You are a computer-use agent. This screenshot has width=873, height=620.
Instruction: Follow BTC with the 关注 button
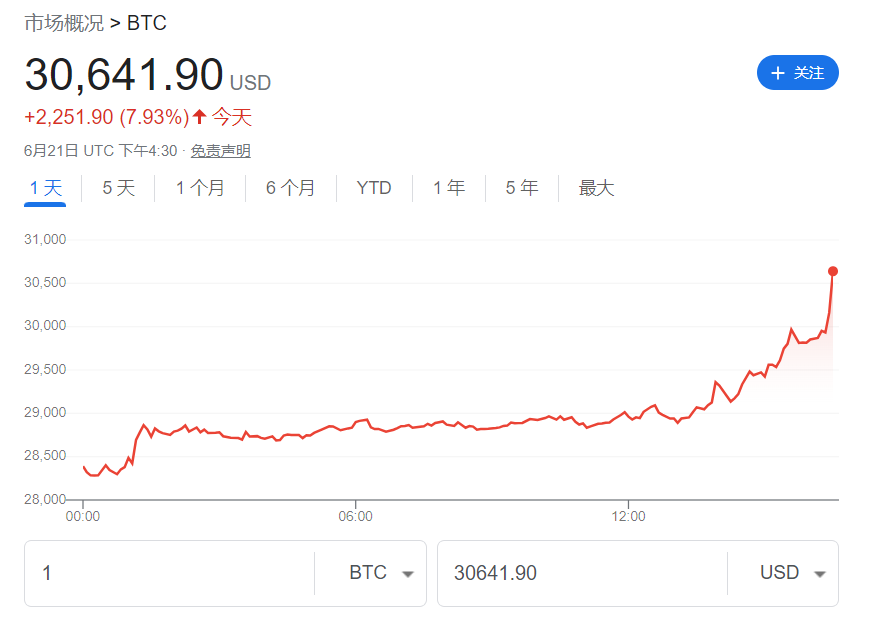(797, 73)
